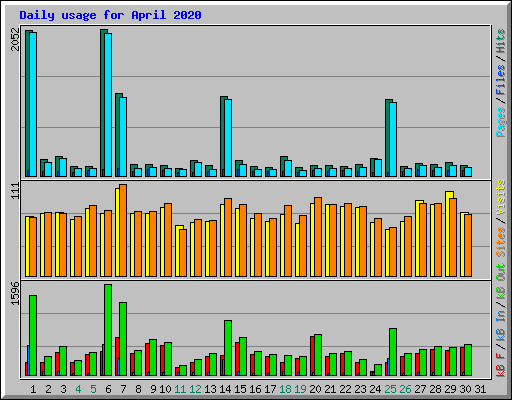Click day label 20 on the x-axis
The image size is (512, 400).
[315, 389]
